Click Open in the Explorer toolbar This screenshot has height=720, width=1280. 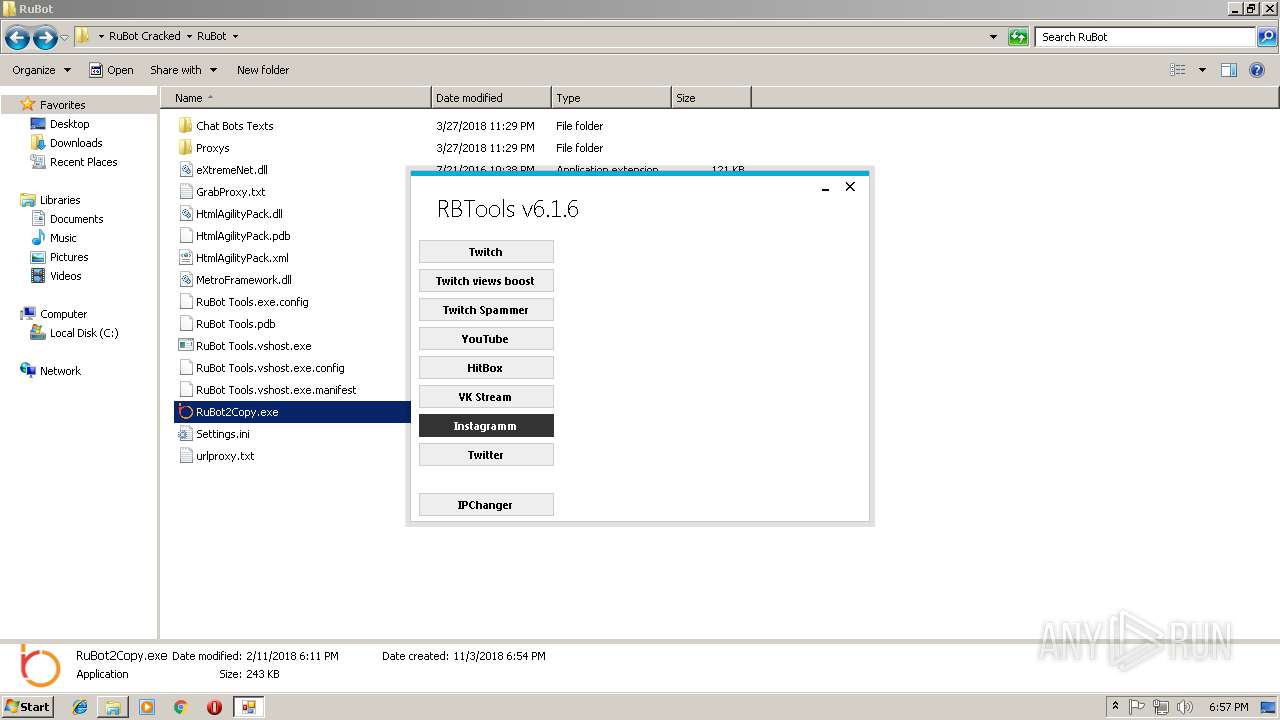pos(111,70)
